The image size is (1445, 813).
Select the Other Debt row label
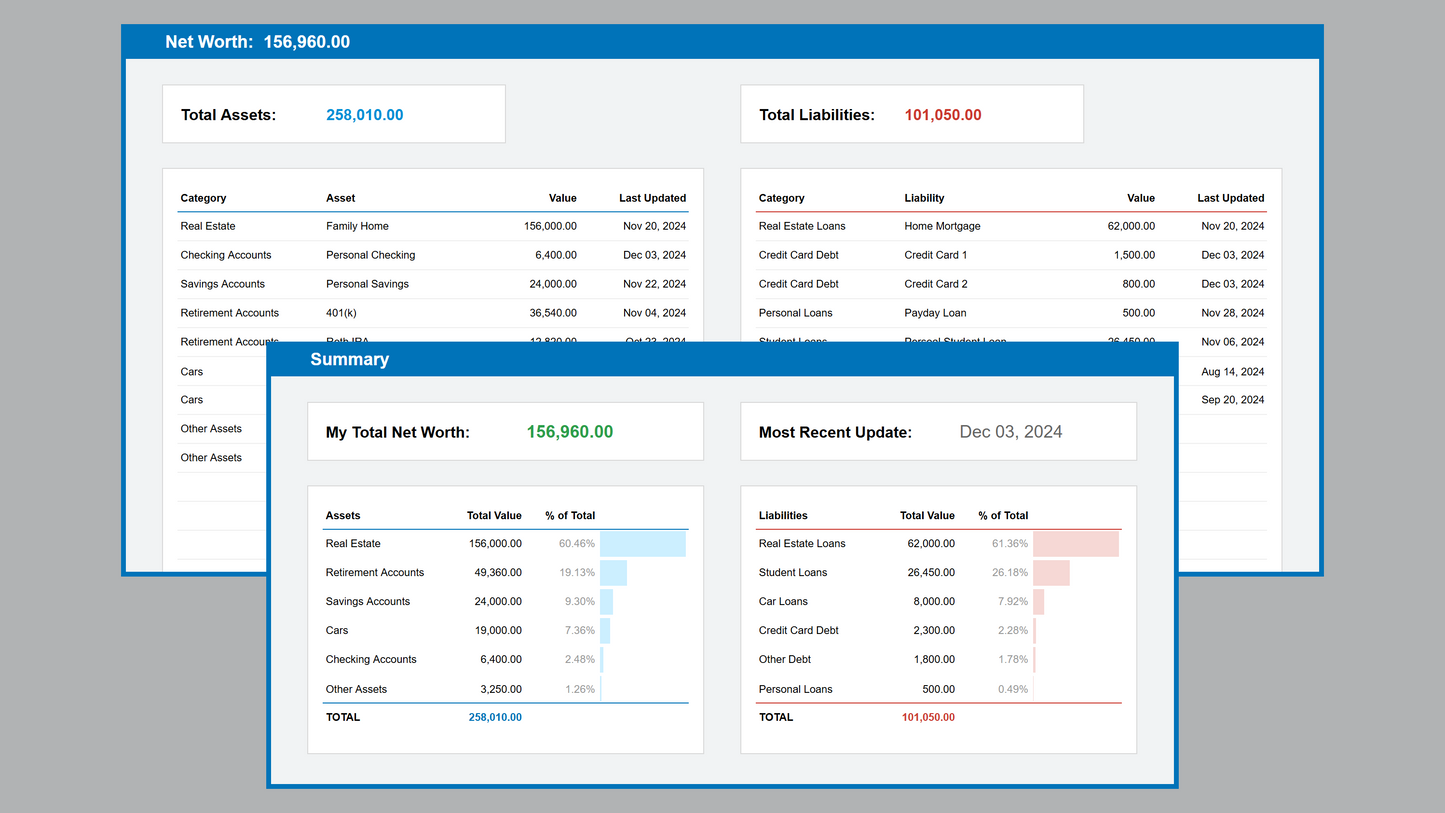click(x=785, y=660)
